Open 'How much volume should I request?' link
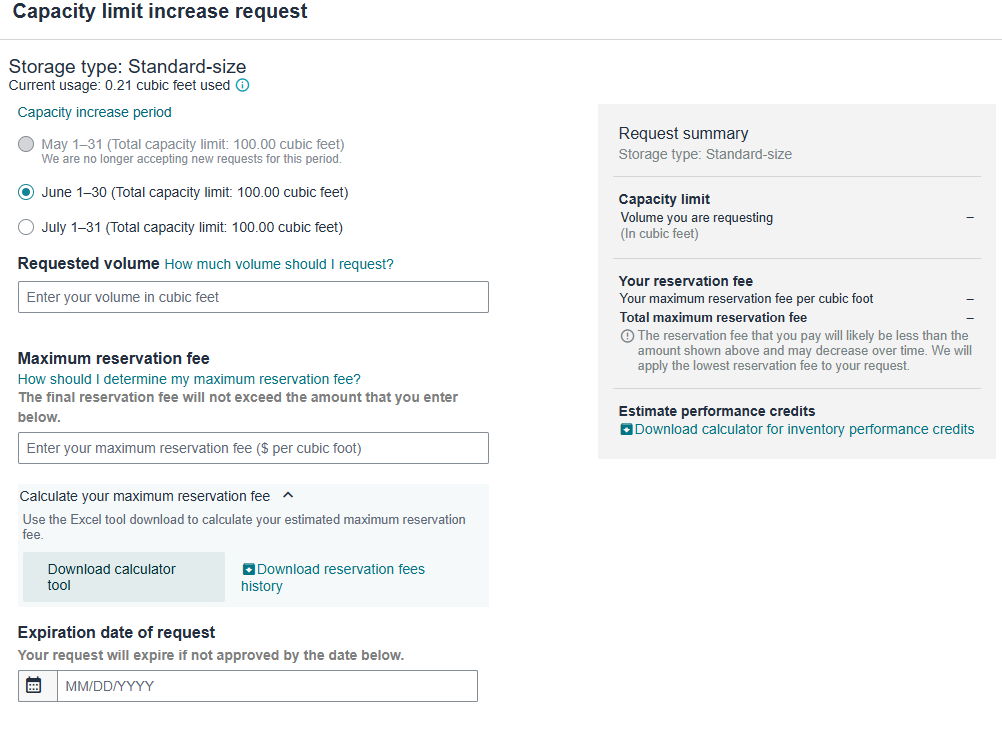Screen dimensions: 1002x741 (x=279, y=264)
